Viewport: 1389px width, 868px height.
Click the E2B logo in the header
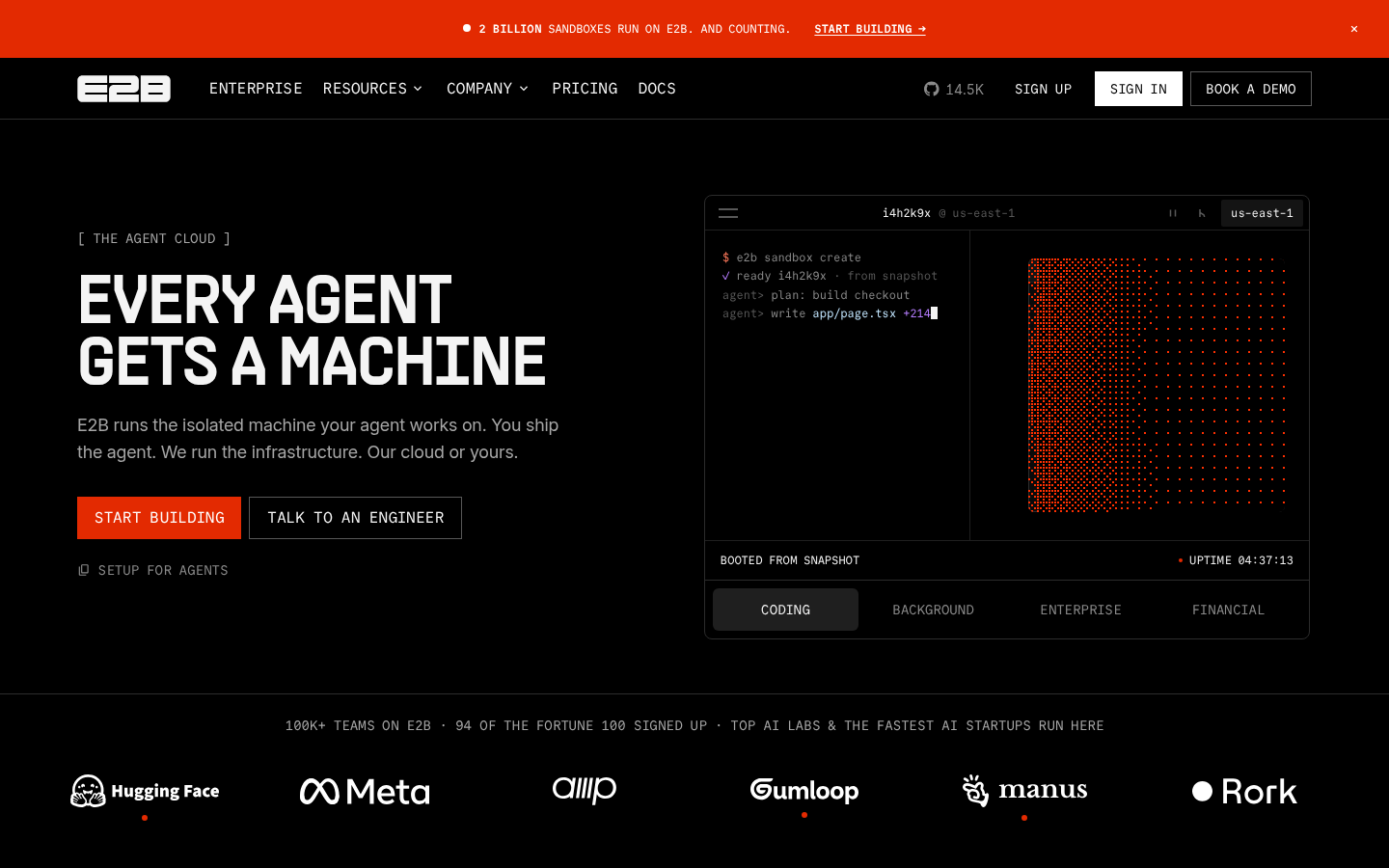123,89
